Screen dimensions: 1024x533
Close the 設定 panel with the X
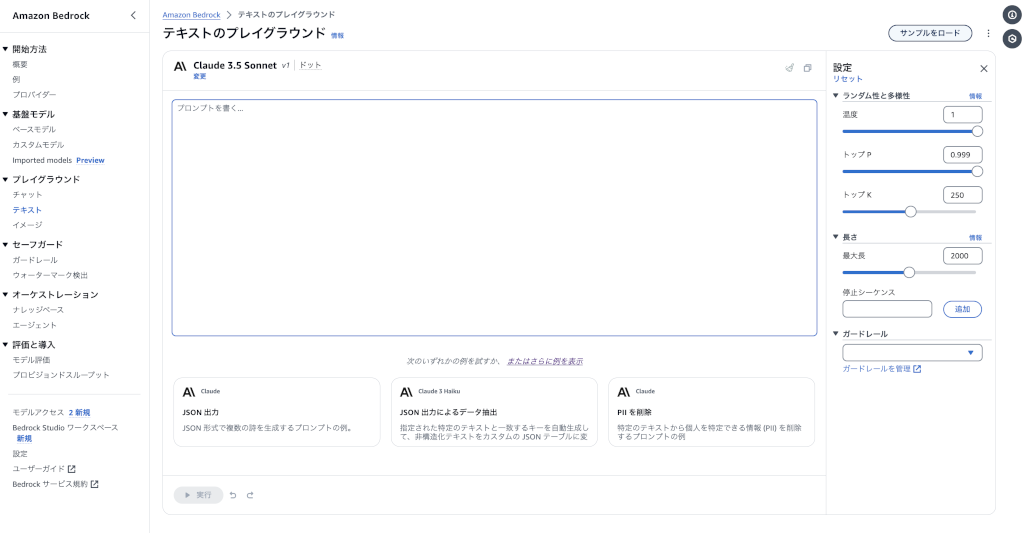983,69
